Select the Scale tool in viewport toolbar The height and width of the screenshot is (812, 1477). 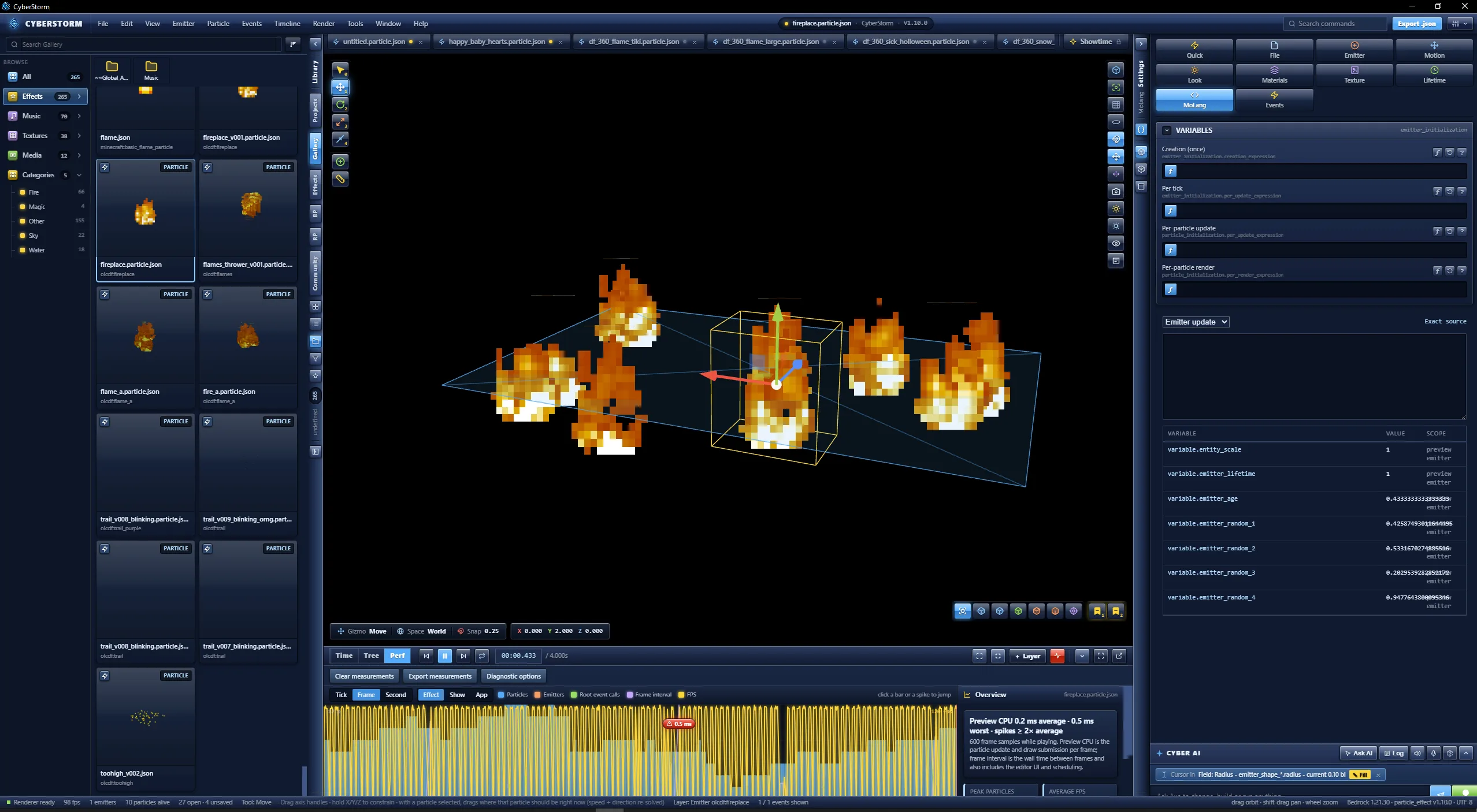[x=340, y=122]
